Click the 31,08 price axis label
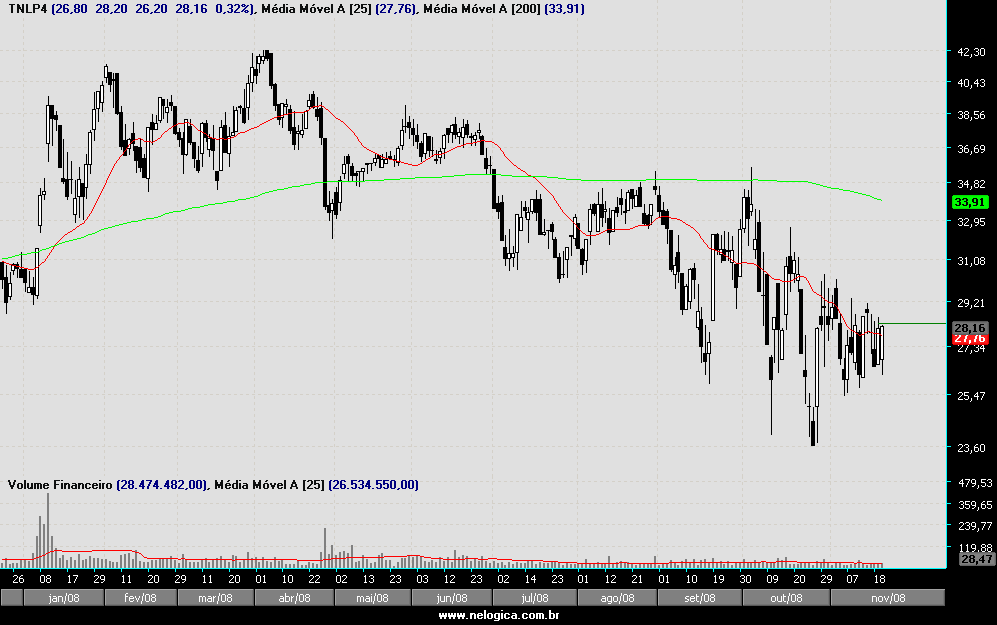 pyautogui.click(x=971, y=261)
